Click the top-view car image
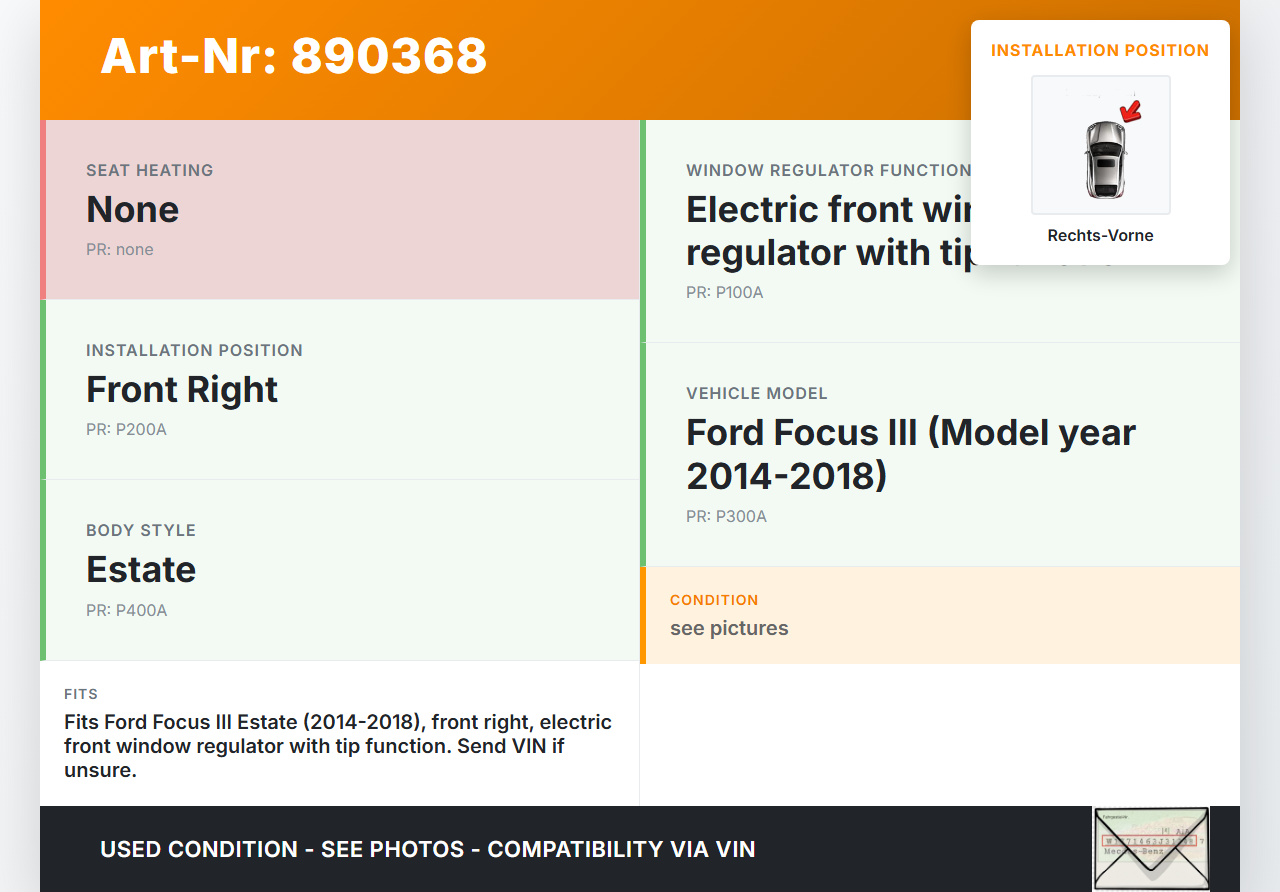This screenshot has height=892, width=1280. 1104,160
